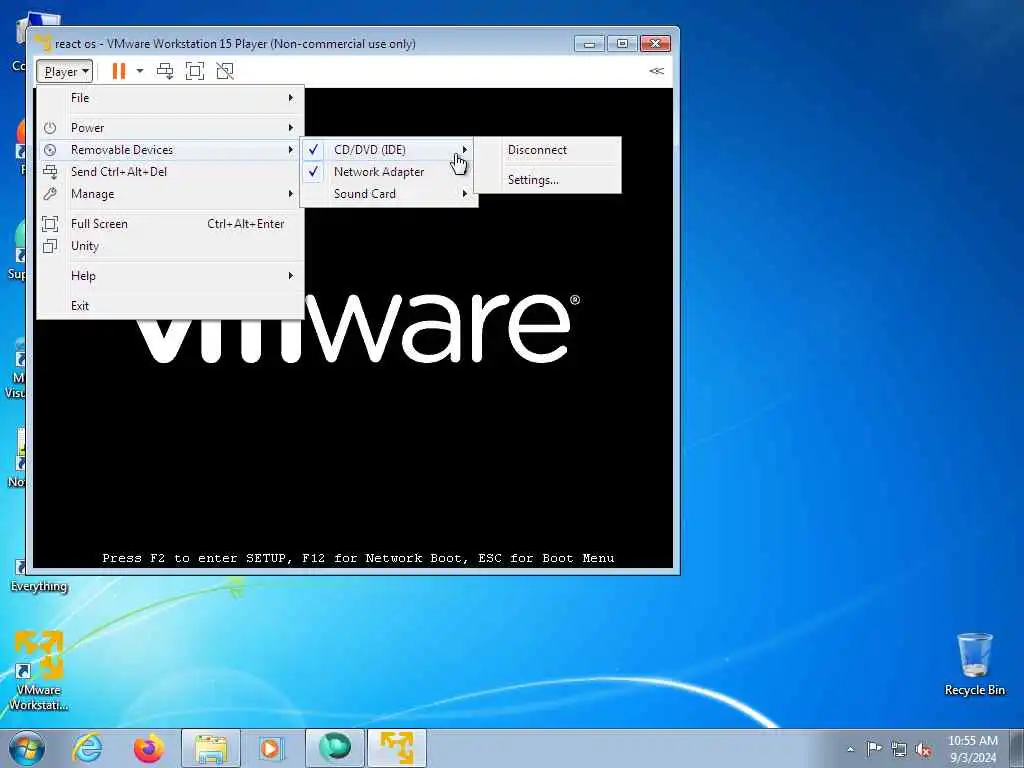
Task: Expand the CD/DVD (IDE) submenu arrow
Action: [x=465, y=150]
